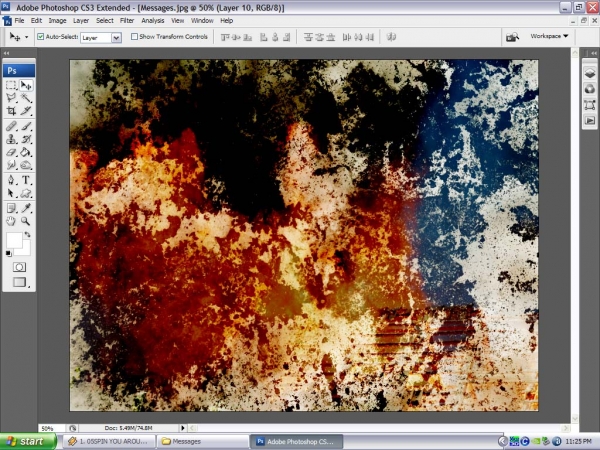Select the Crop tool
The width and height of the screenshot is (600, 450).
[x=11, y=111]
